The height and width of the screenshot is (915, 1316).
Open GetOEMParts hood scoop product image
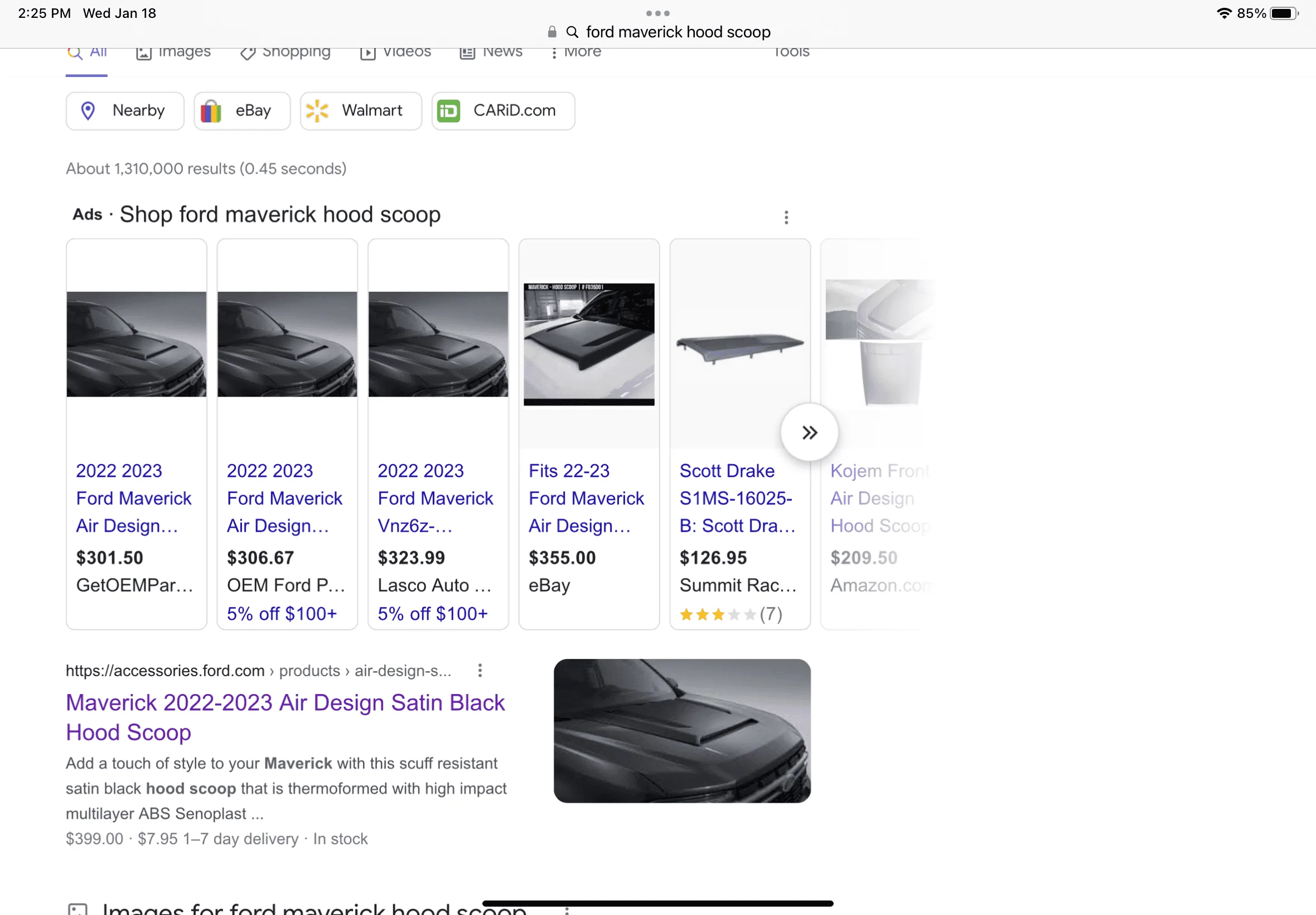(x=137, y=344)
